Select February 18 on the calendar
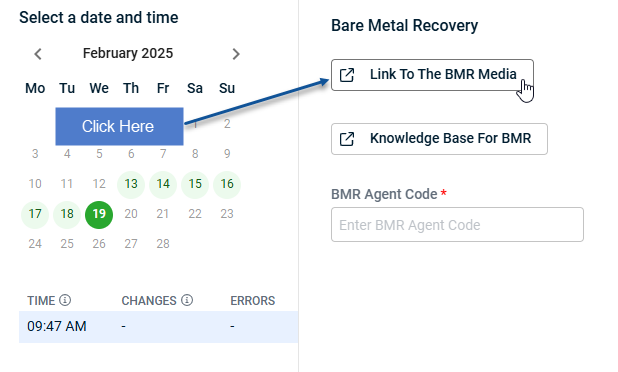Screen dimensions: 618x372 pos(67,214)
